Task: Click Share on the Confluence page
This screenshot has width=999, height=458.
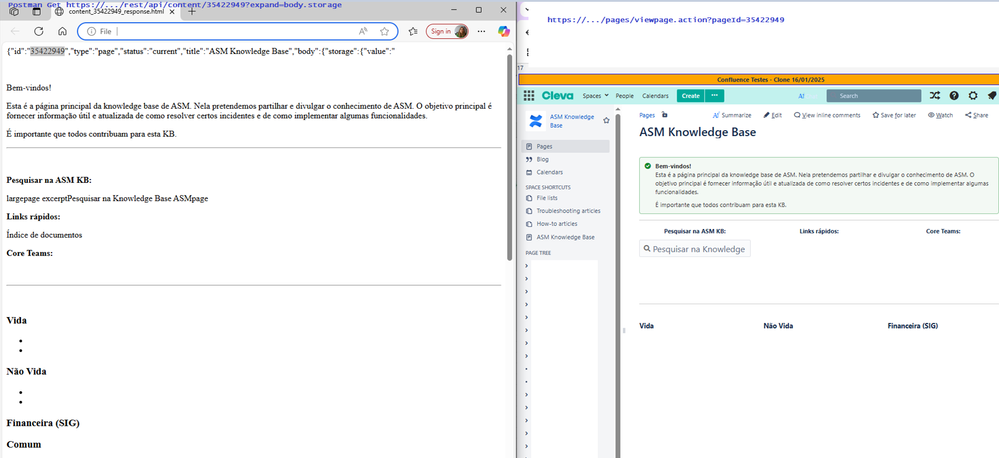Action: pyautogui.click(x=977, y=115)
